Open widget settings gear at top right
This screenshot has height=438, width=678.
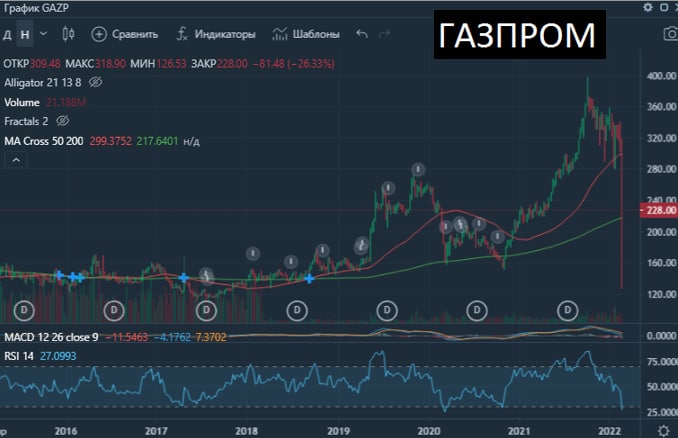[648, 7]
